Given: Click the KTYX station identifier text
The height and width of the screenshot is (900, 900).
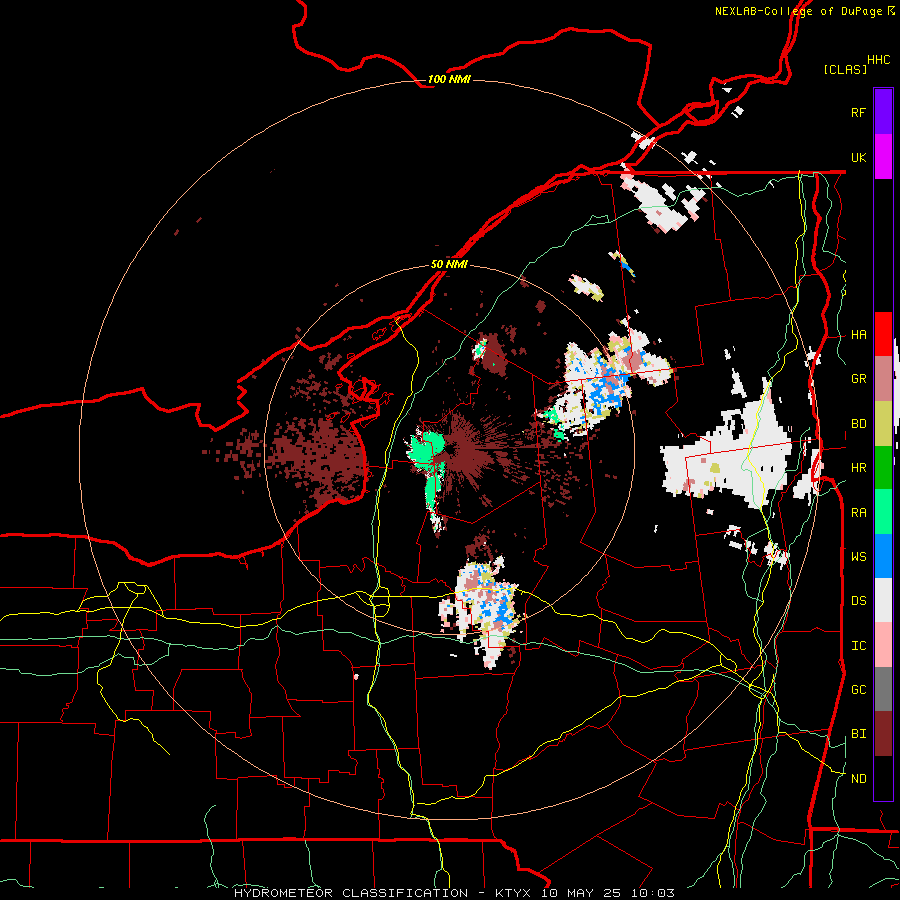Looking at the screenshot, I should (514, 893).
